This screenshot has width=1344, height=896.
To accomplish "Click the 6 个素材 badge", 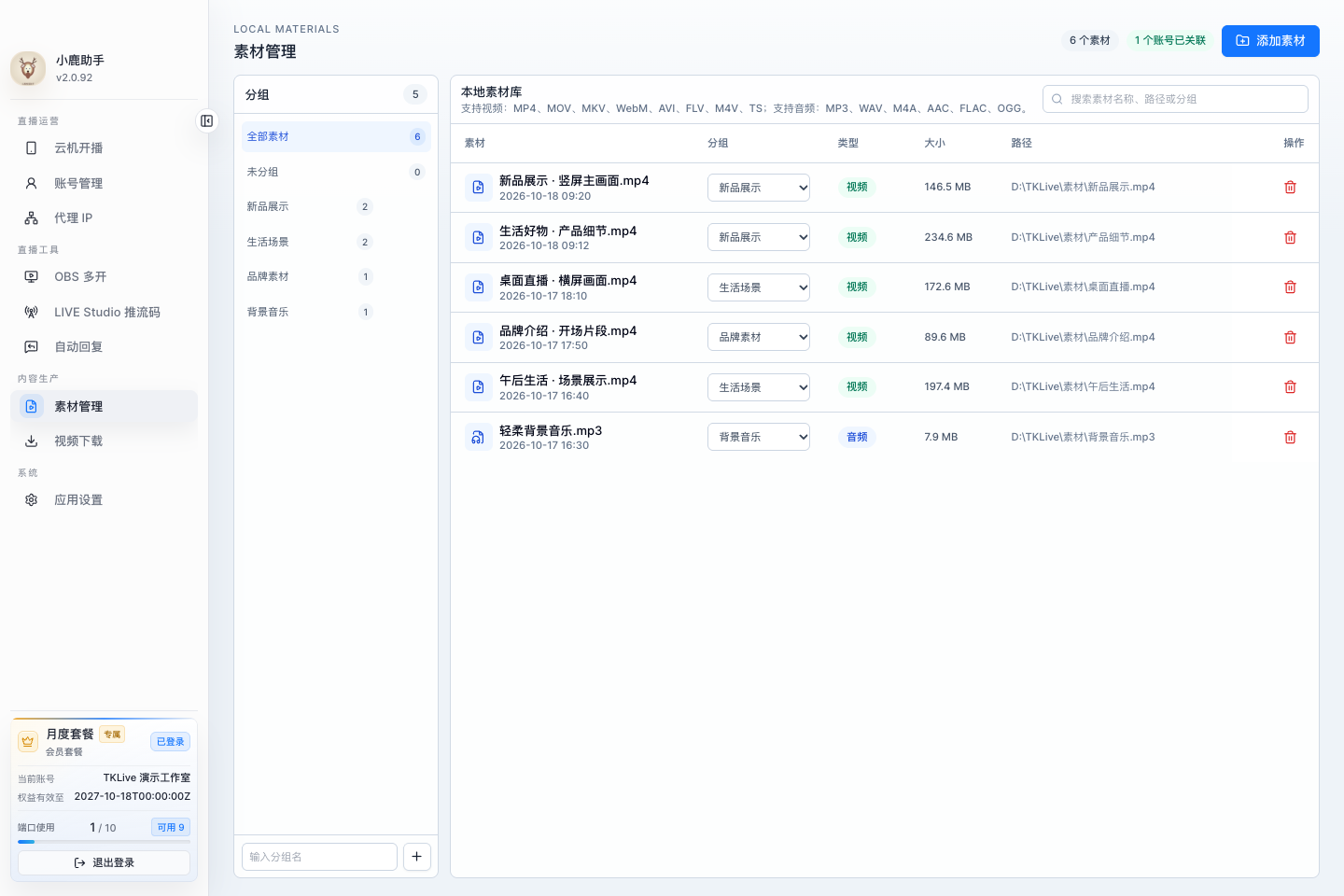I will pyautogui.click(x=1090, y=40).
